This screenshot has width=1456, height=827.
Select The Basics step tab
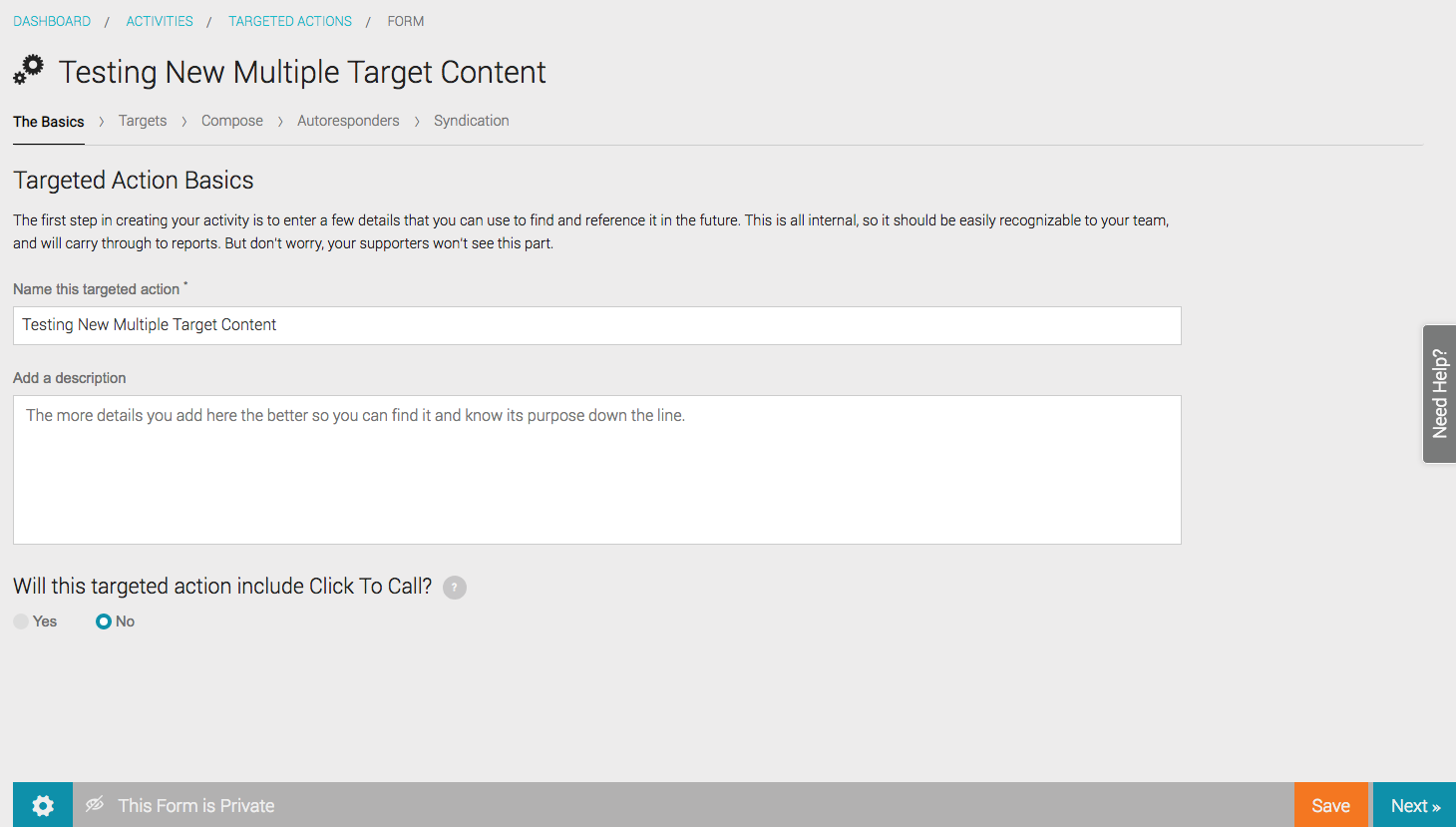coord(49,122)
